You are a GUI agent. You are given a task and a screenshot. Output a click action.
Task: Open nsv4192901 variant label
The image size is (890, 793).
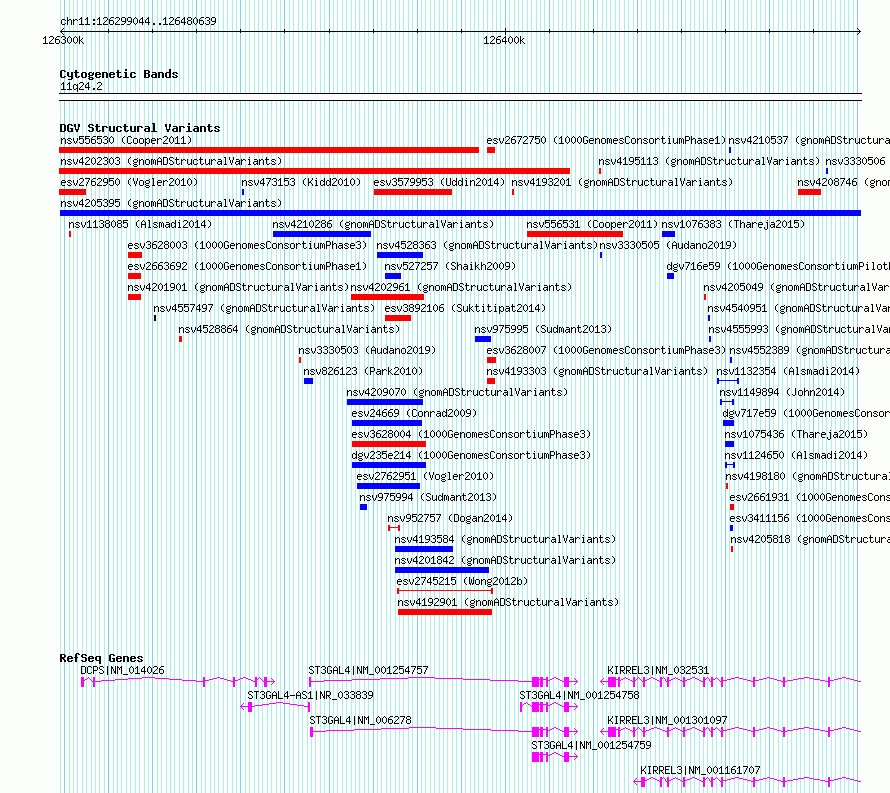(x=508, y=602)
